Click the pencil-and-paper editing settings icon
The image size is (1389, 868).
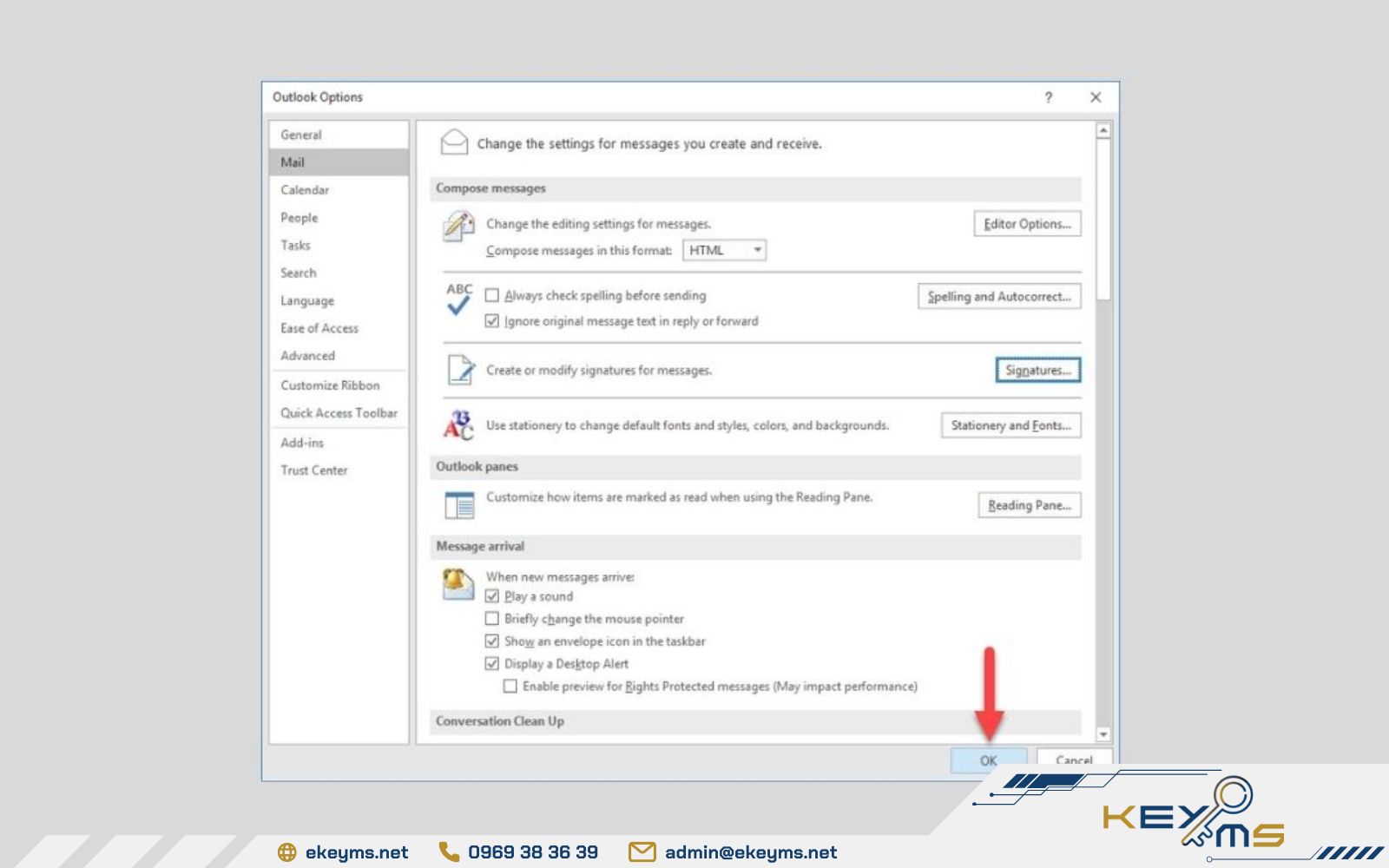pos(458,227)
